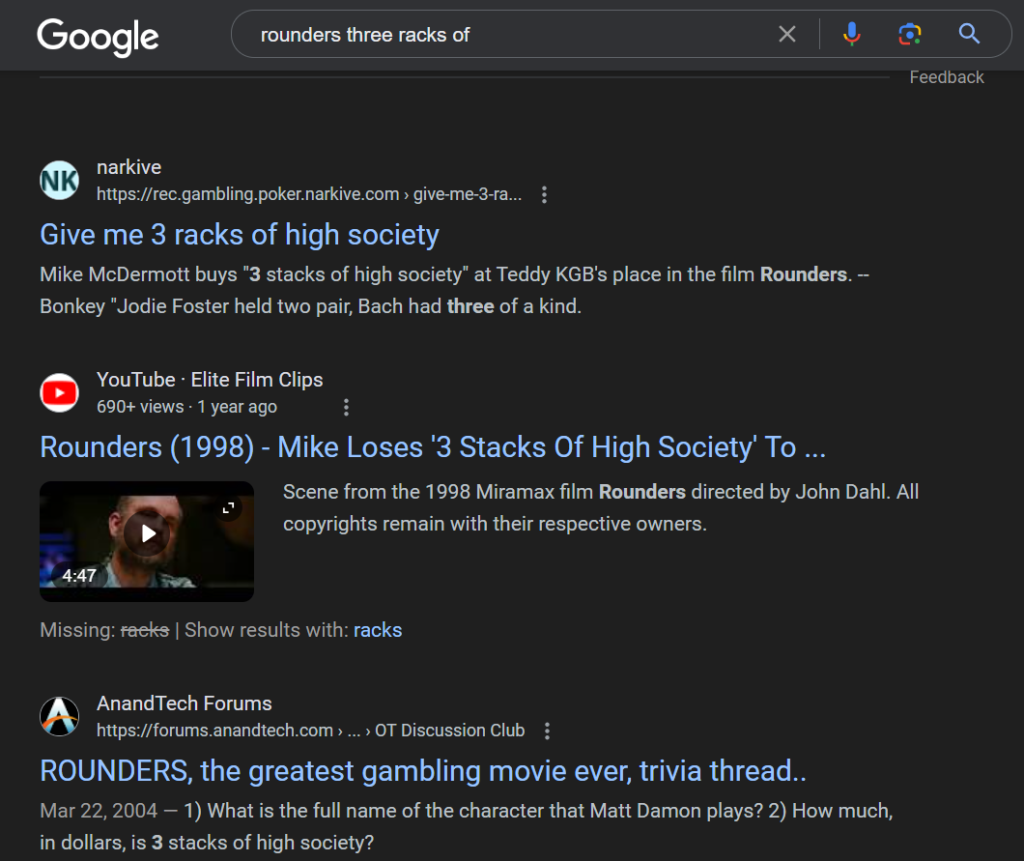1024x861 pixels.
Task: Click the narkive URL breadcrumb
Action: coord(308,195)
